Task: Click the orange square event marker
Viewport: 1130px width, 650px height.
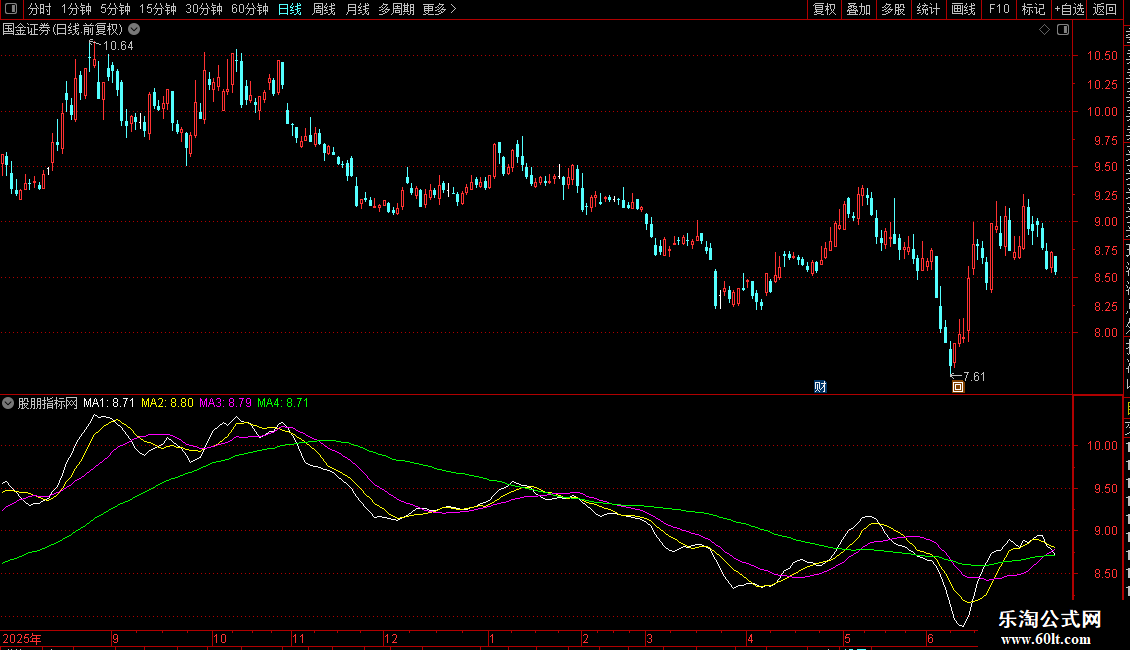Action: click(x=958, y=387)
